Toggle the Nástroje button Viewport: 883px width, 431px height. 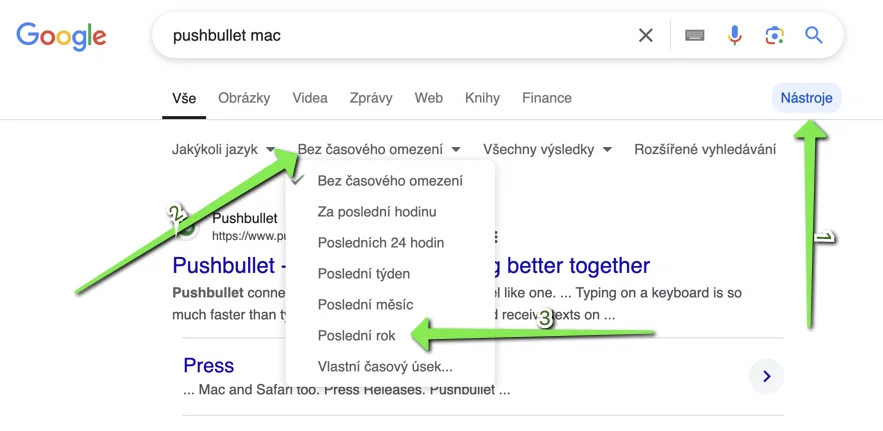pos(806,98)
